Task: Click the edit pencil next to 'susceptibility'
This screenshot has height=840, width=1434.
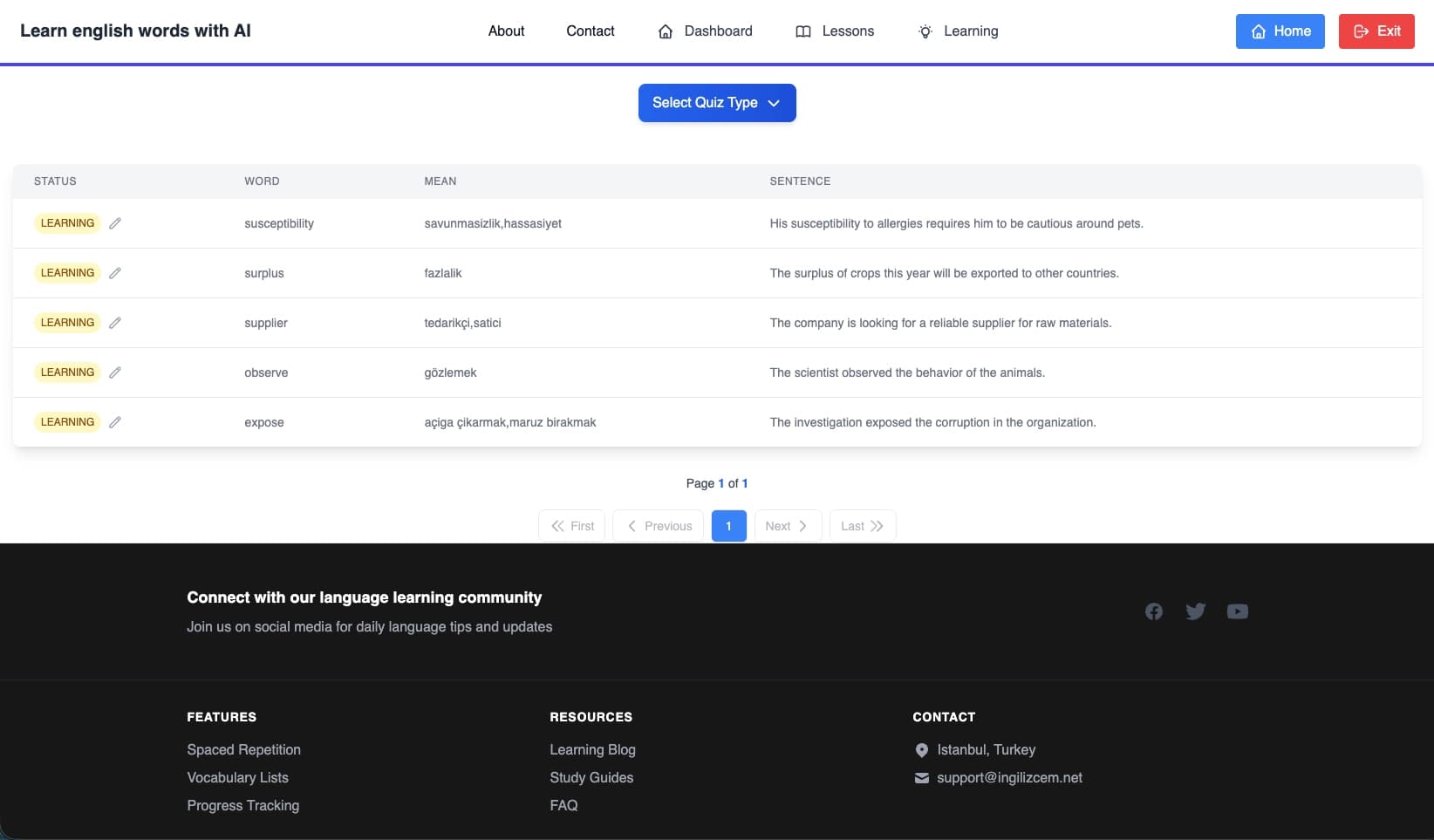Action: pyautogui.click(x=115, y=223)
